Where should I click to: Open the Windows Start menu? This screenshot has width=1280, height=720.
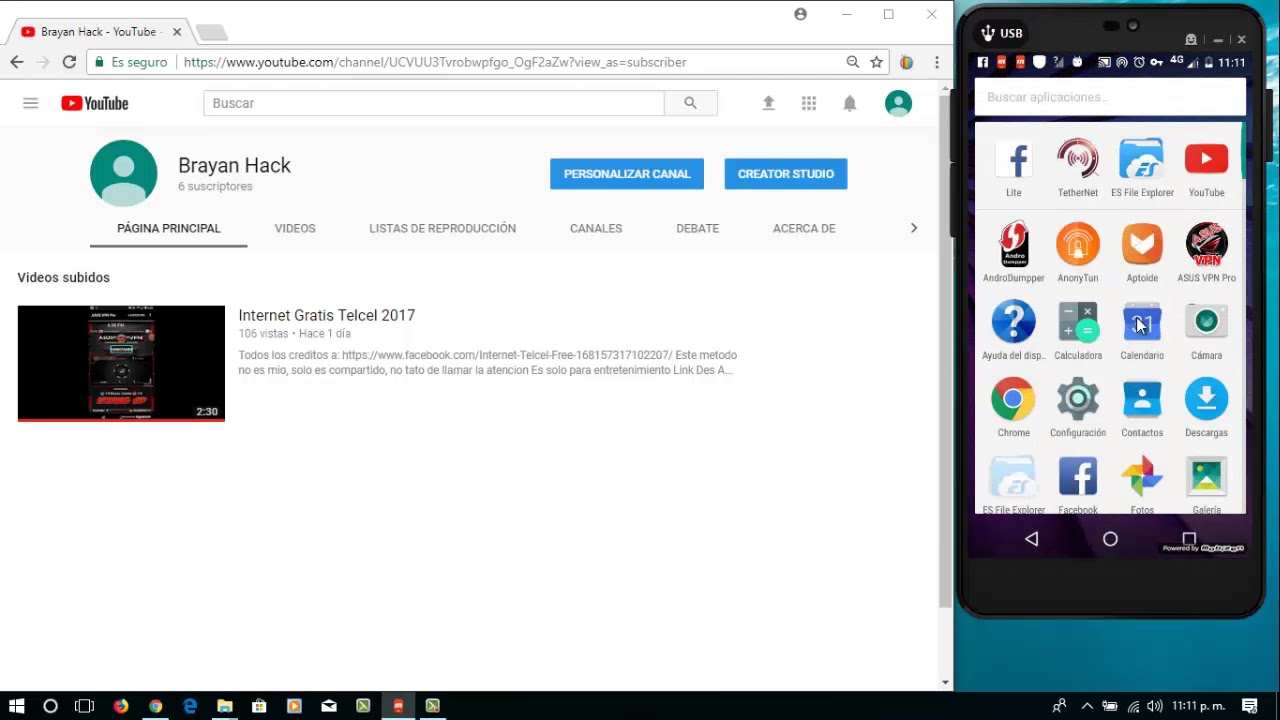point(17,706)
